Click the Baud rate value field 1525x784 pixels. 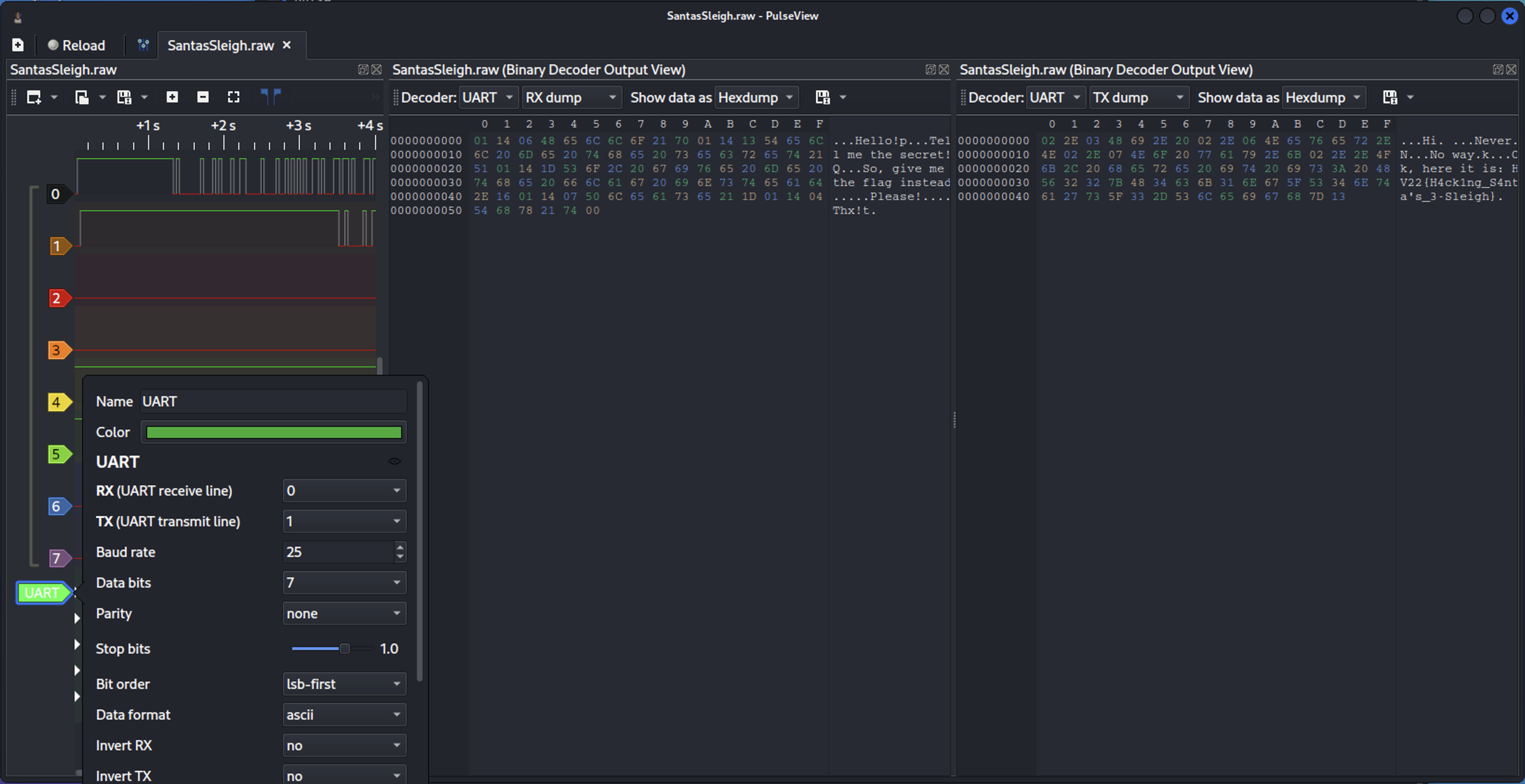coord(338,552)
